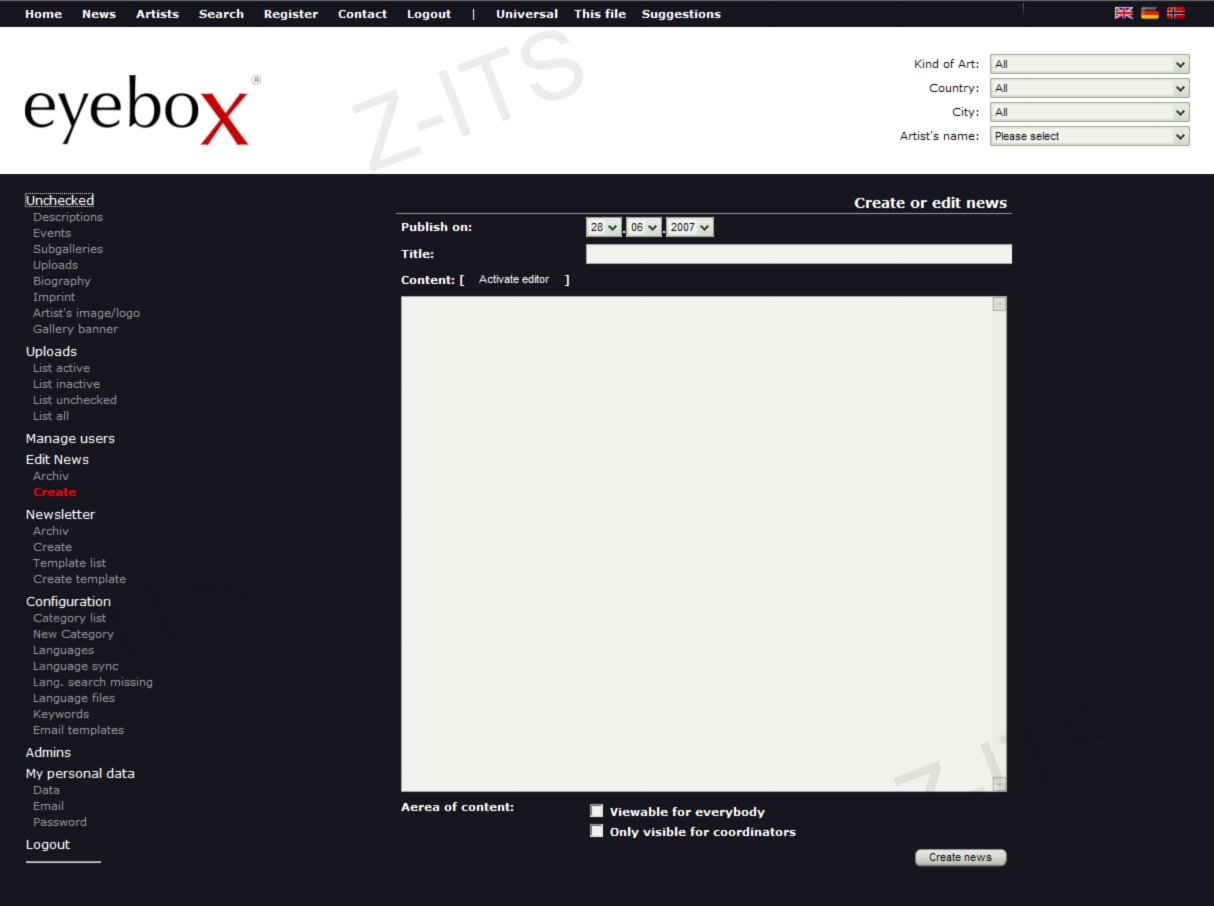Open the Kind of Art dropdown
This screenshot has width=1214, height=906.
(1089, 64)
